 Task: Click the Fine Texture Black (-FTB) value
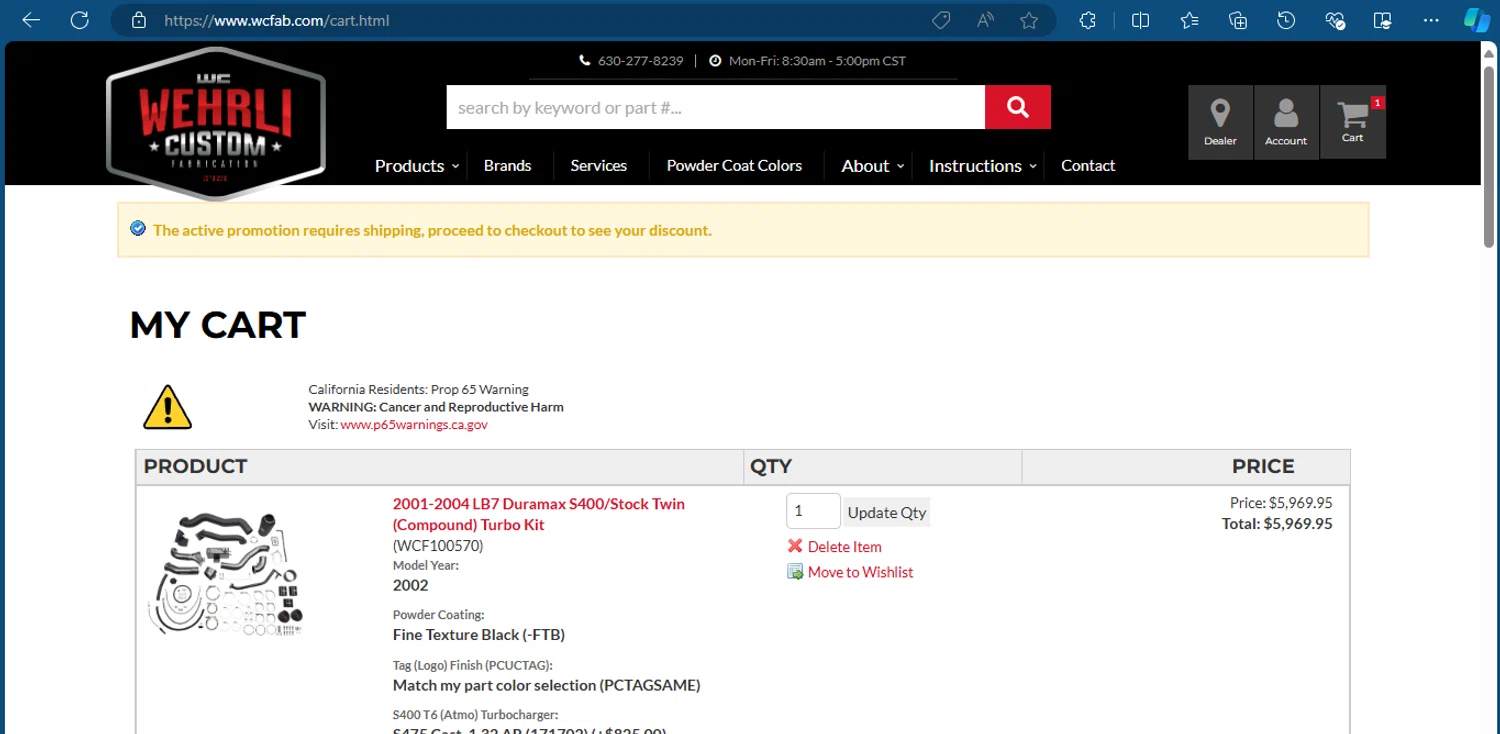point(479,634)
